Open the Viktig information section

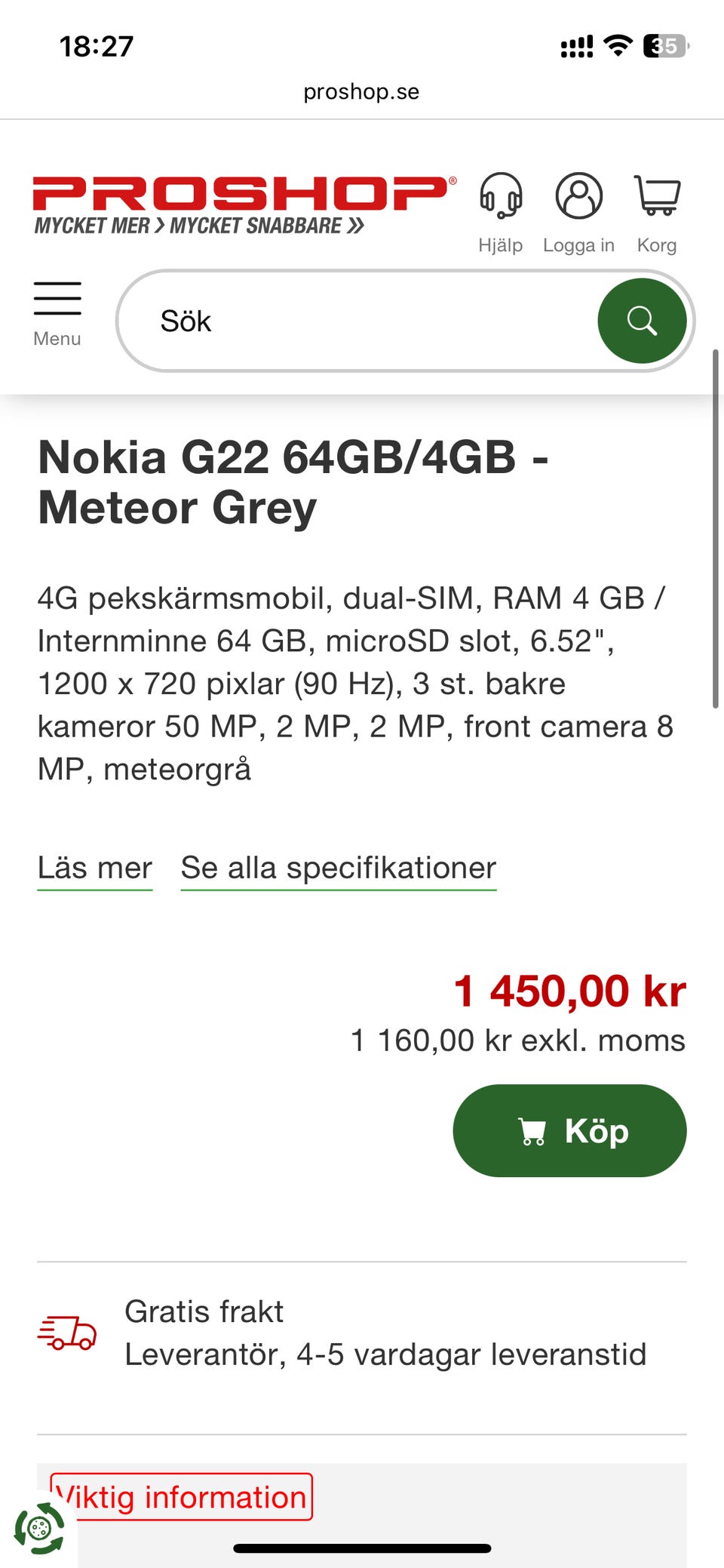click(181, 1497)
